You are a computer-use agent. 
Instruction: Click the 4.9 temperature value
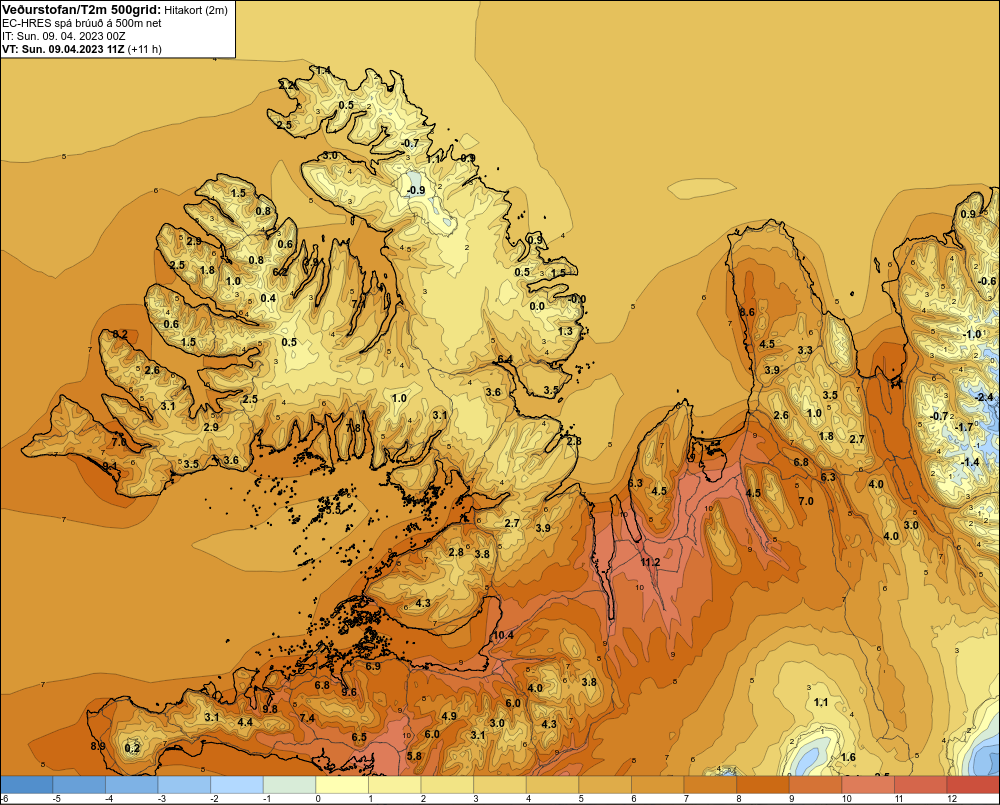449,716
